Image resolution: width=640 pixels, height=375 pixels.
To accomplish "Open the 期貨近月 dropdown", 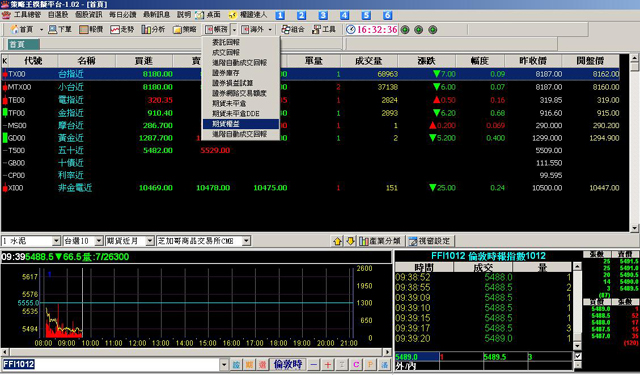I will pos(149,241).
